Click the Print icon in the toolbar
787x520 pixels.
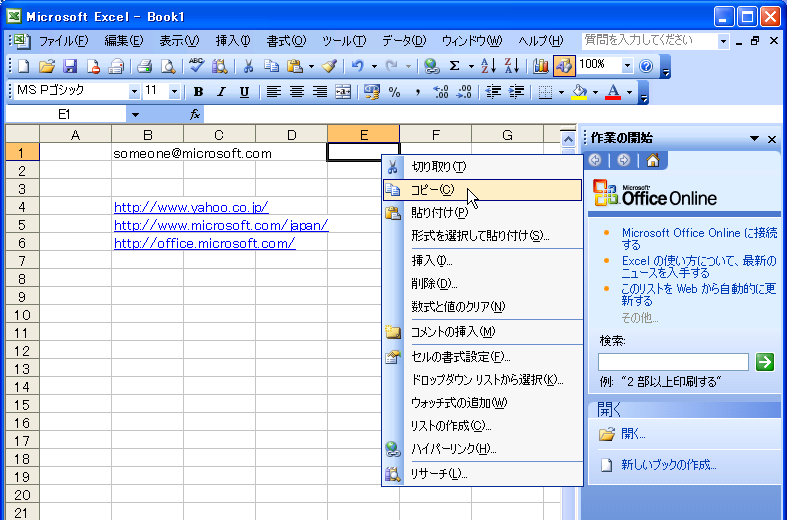coord(144,66)
